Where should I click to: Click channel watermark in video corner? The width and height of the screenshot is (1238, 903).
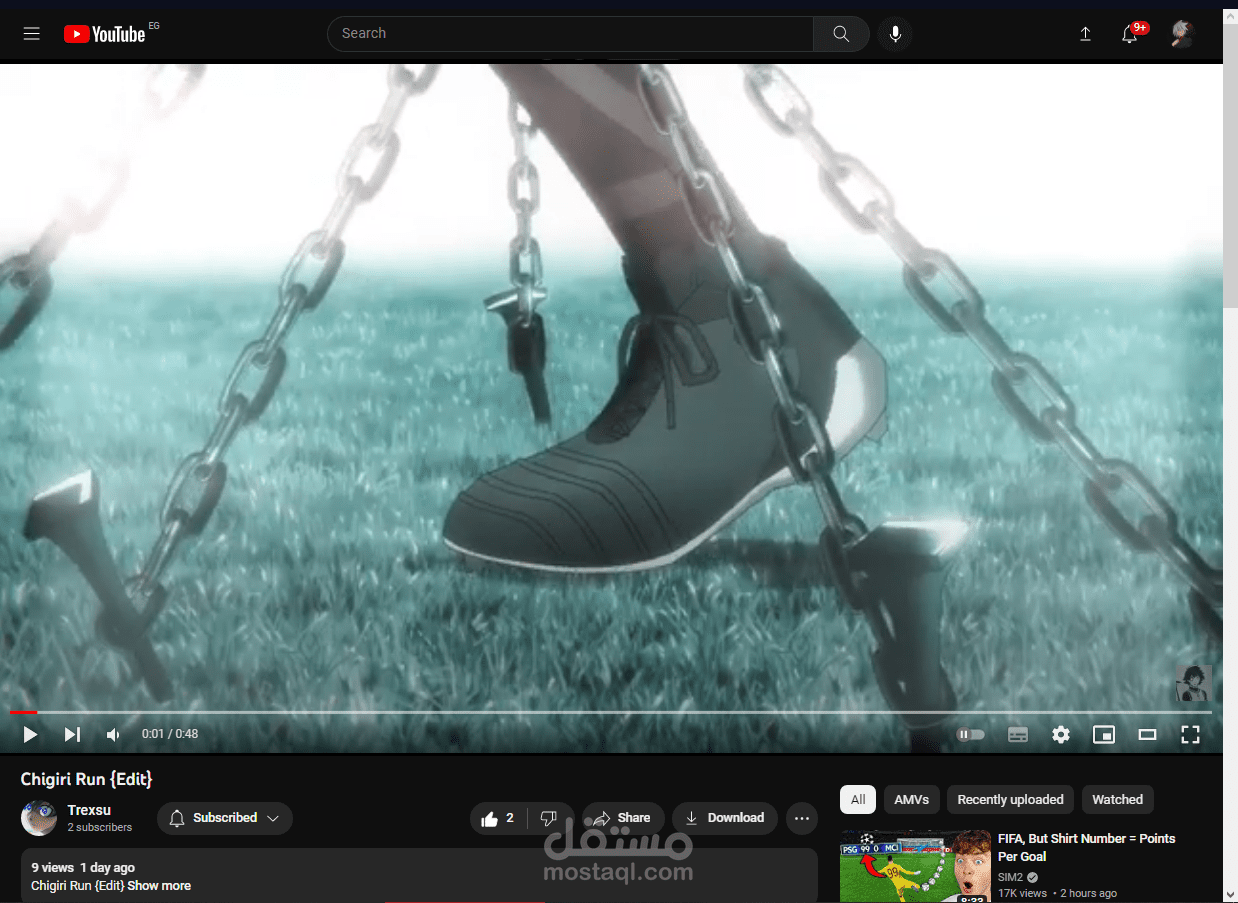click(x=1193, y=683)
